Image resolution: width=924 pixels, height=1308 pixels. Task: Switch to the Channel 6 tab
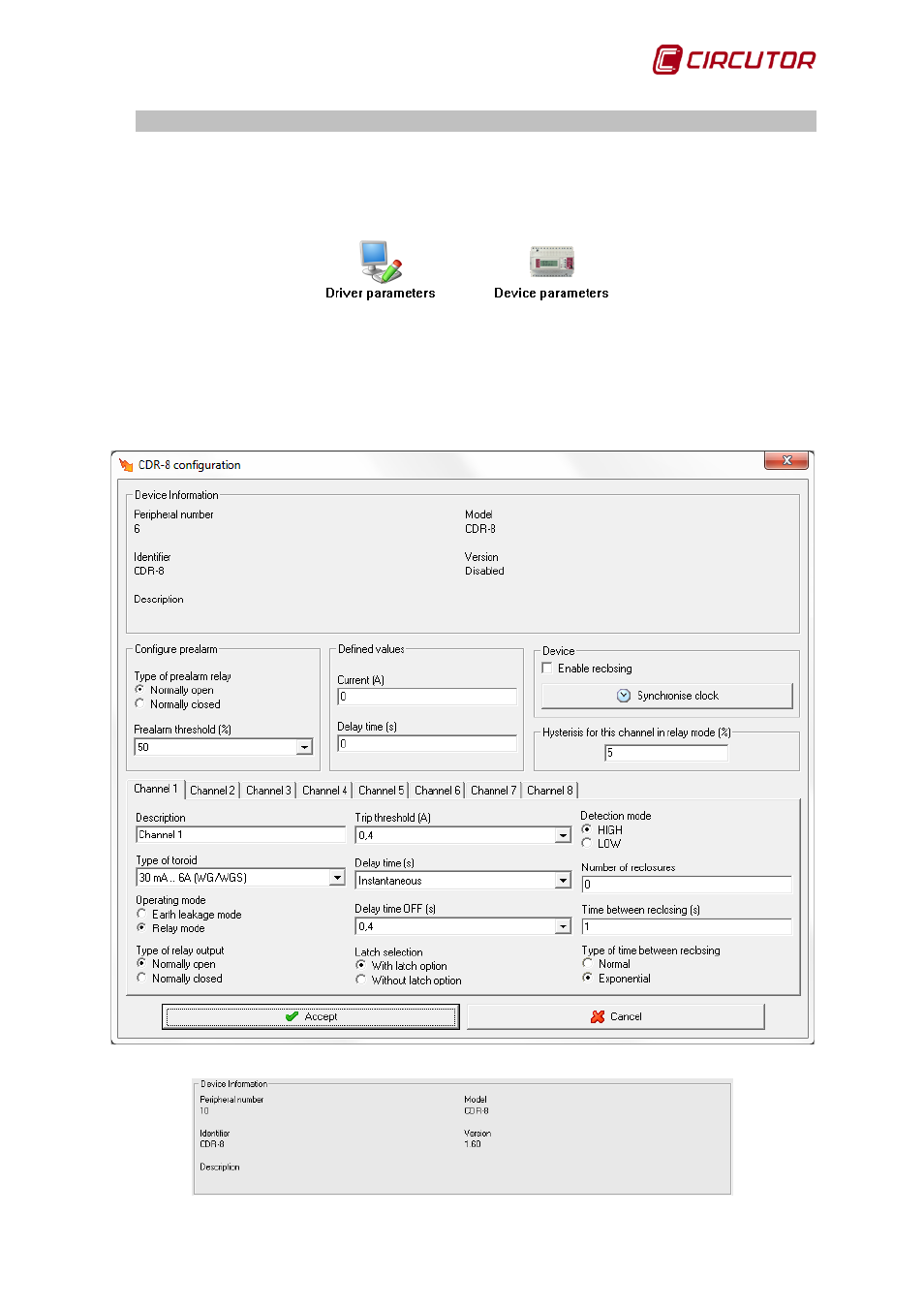(x=437, y=791)
